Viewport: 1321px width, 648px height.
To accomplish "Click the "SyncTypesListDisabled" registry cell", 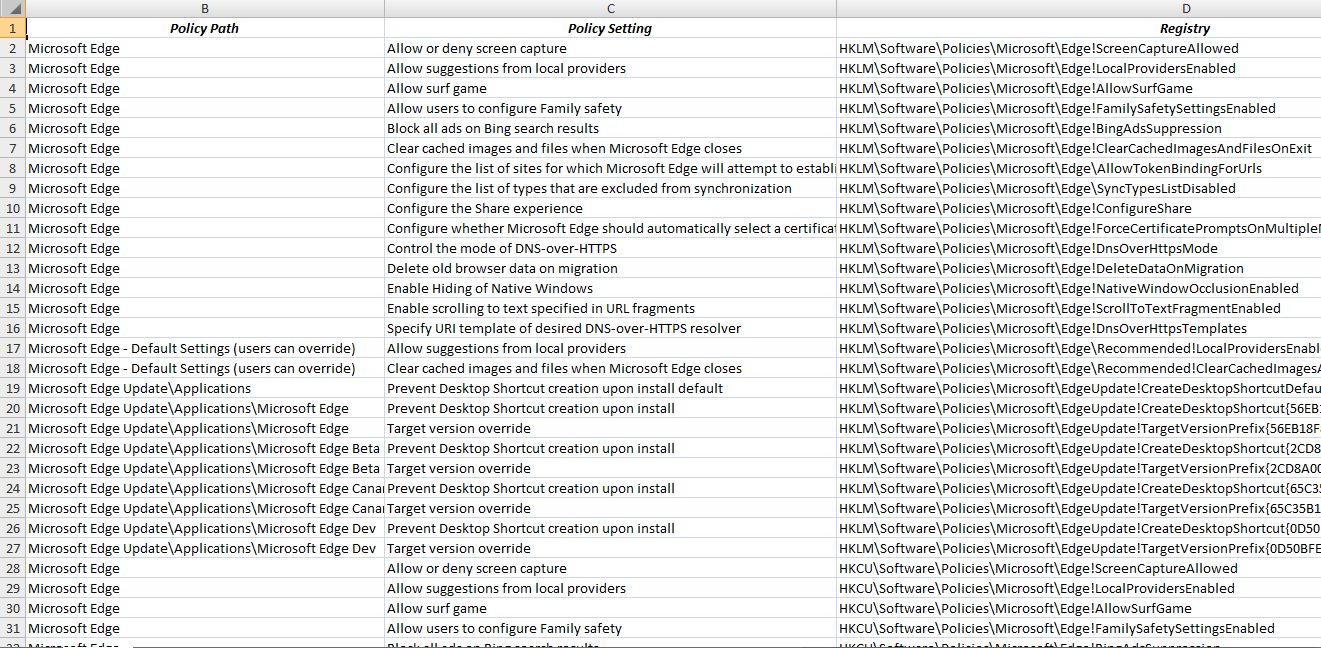I will (x=1079, y=188).
